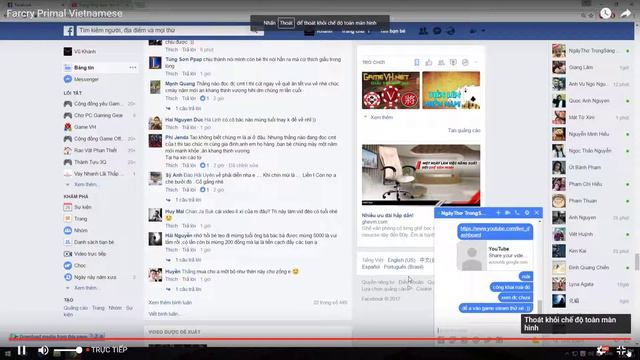Adjust the video player volume slider
640x360 pixels.
pyautogui.click(x=68, y=350)
